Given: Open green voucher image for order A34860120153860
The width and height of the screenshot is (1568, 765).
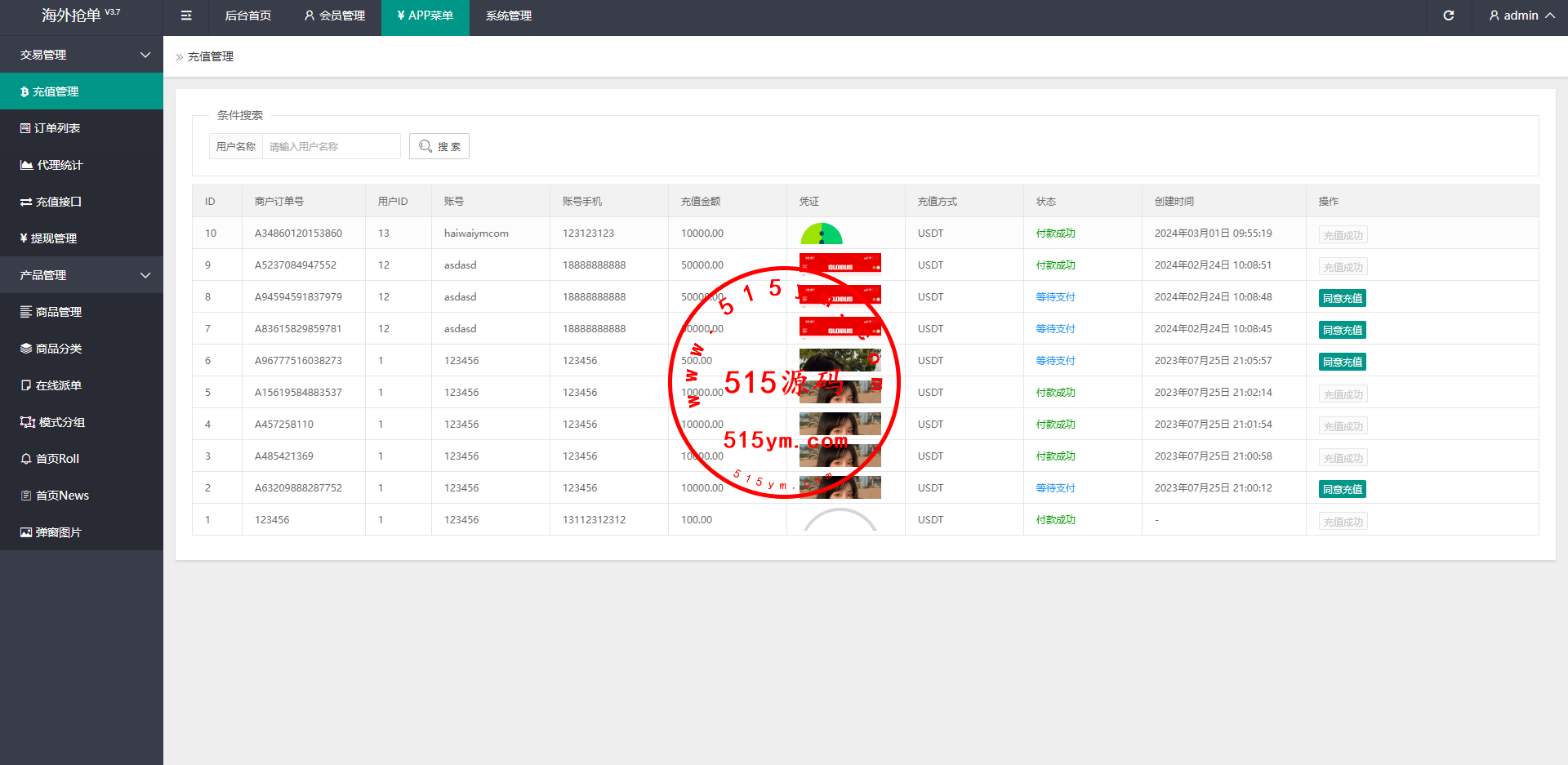Looking at the screenshot, I should coord(821,234).
